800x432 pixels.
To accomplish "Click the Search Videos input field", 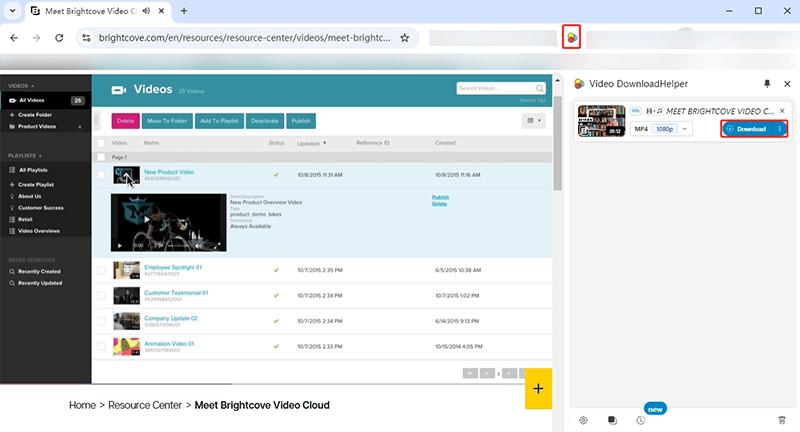I will click(x=495, y=88).
